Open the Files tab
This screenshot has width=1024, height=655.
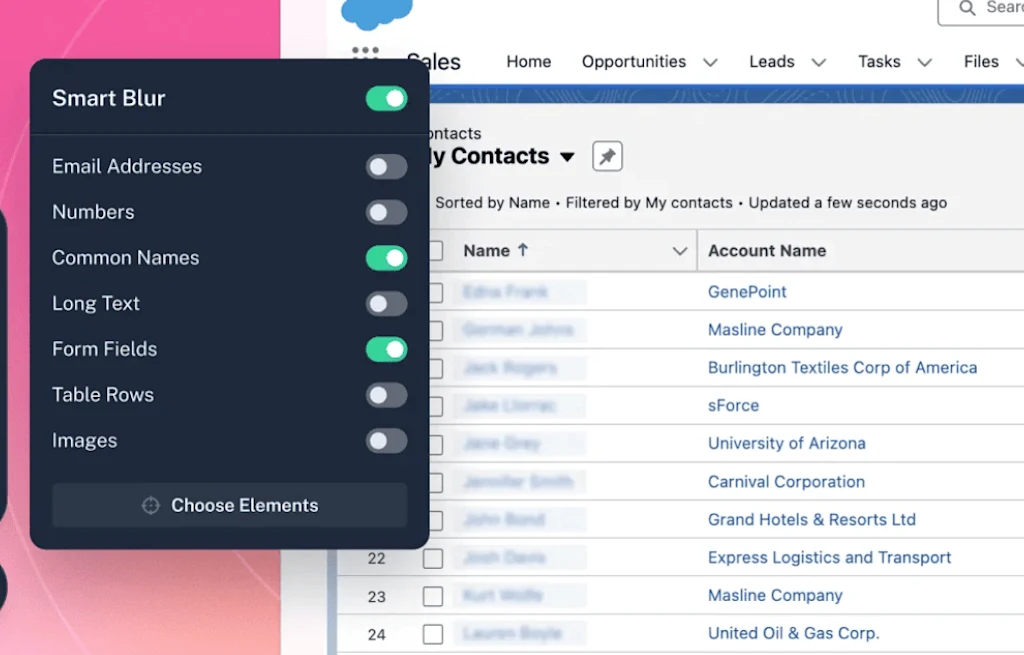[x=981, y=61]
